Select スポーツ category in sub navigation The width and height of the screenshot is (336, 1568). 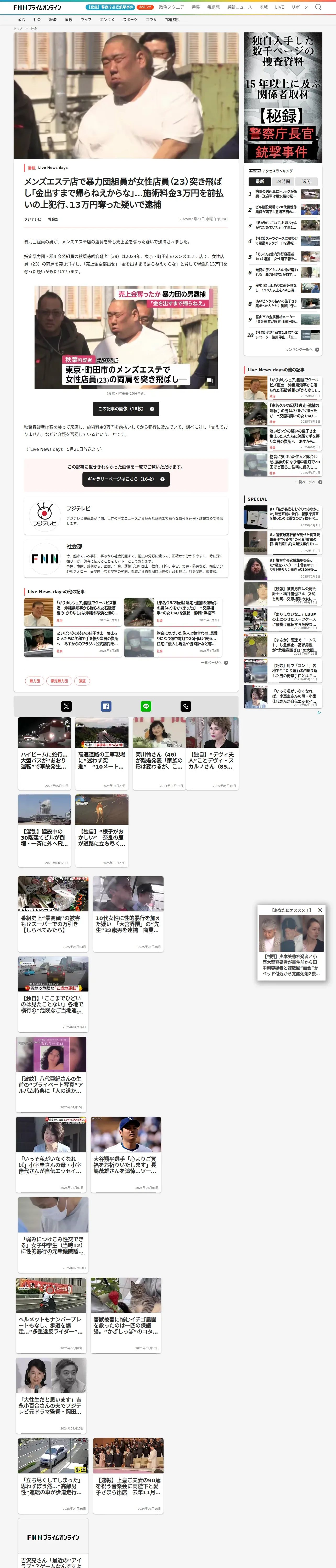point(130,20)
